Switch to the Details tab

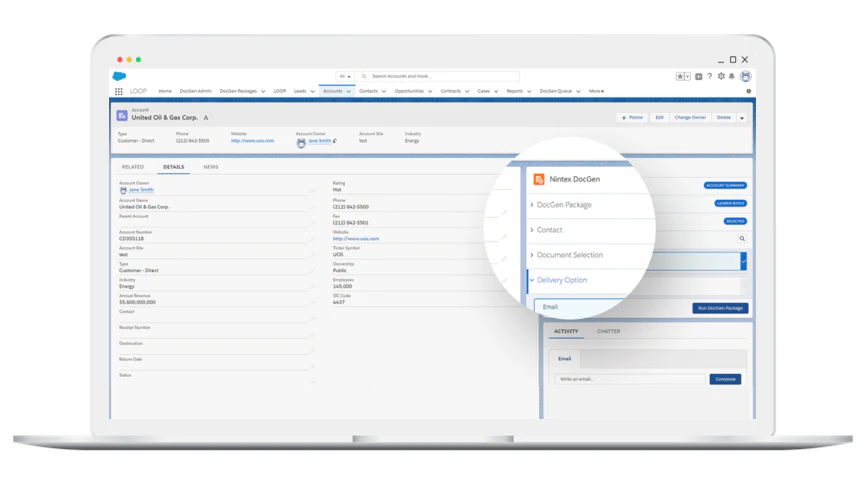click(173, 167)
